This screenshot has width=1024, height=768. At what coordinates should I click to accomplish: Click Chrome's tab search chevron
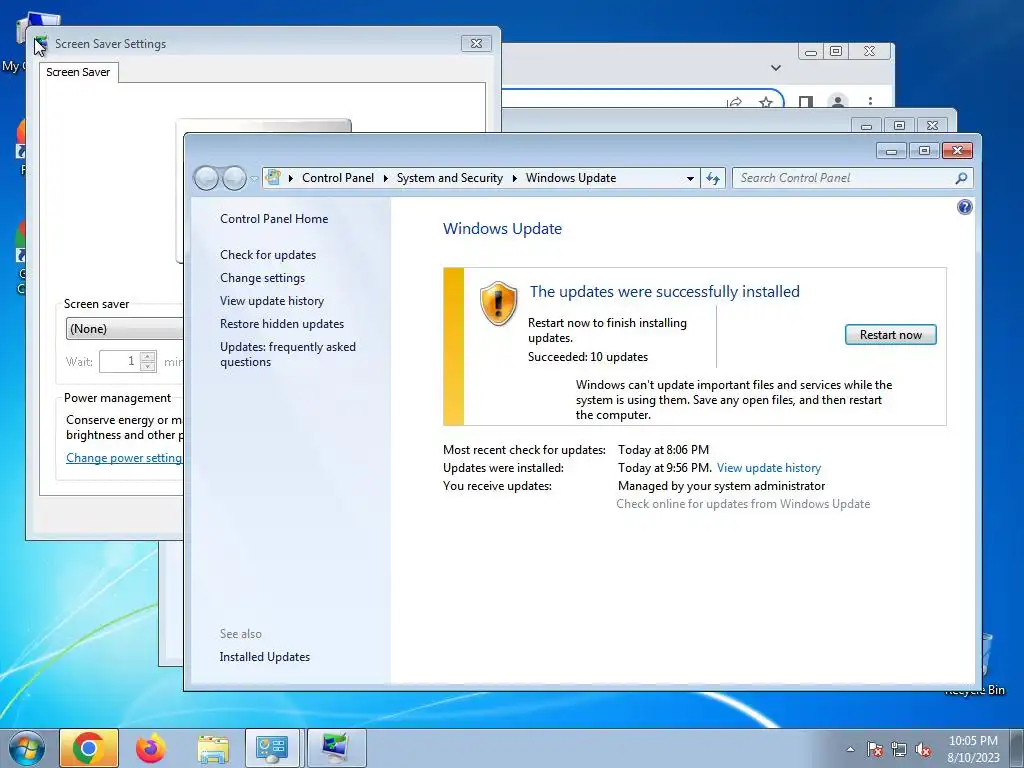tap(775, 68)
